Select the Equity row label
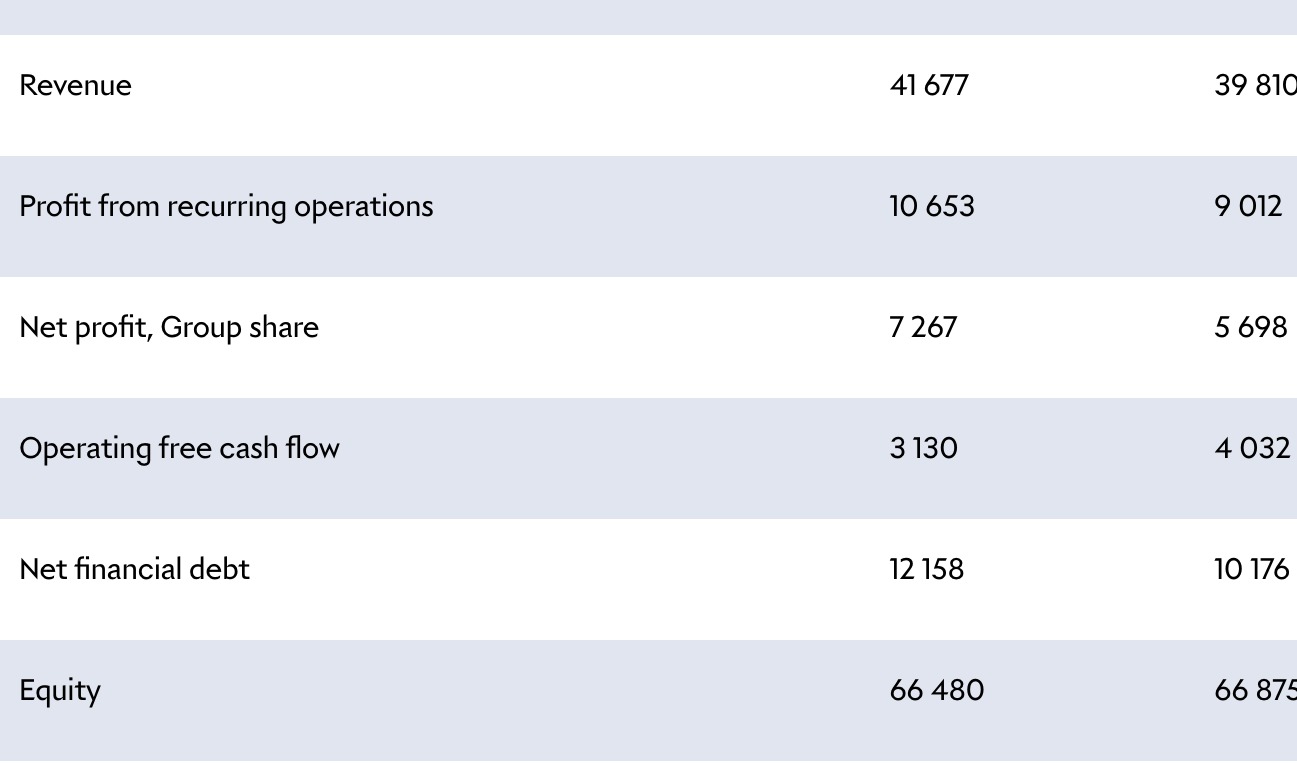1297x763 pixels. [x=60, y=692]
